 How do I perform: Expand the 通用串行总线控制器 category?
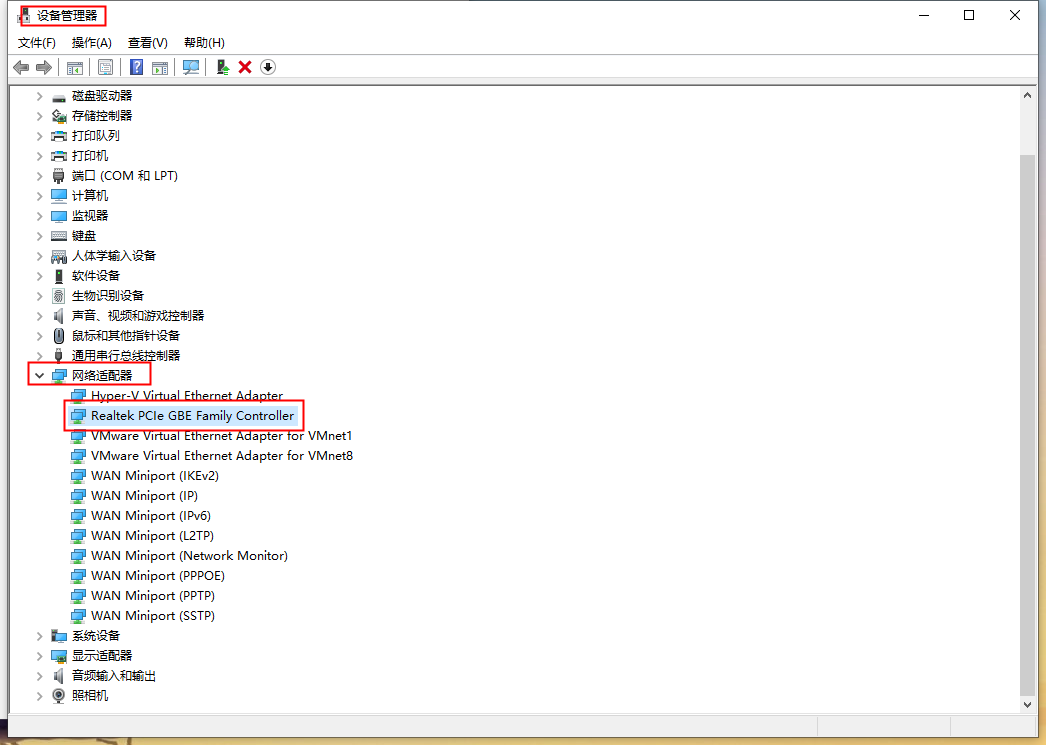click(38, 355)
